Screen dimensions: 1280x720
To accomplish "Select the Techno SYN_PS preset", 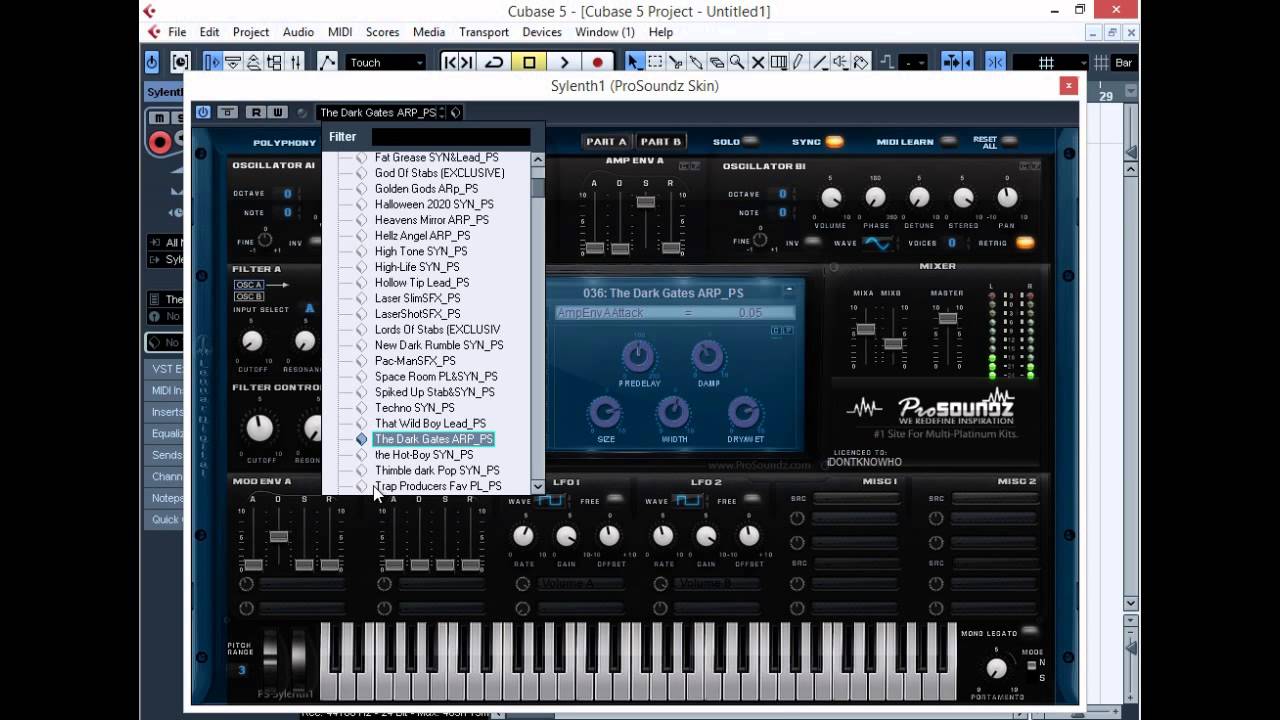I will pyautogui.click(x=414, y=408).
